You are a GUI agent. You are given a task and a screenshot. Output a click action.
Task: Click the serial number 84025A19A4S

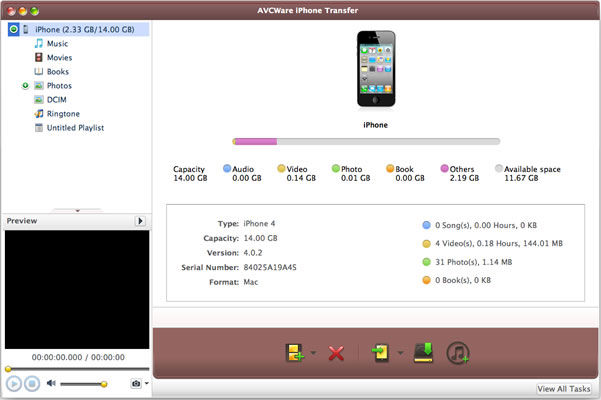pos(270,267)
